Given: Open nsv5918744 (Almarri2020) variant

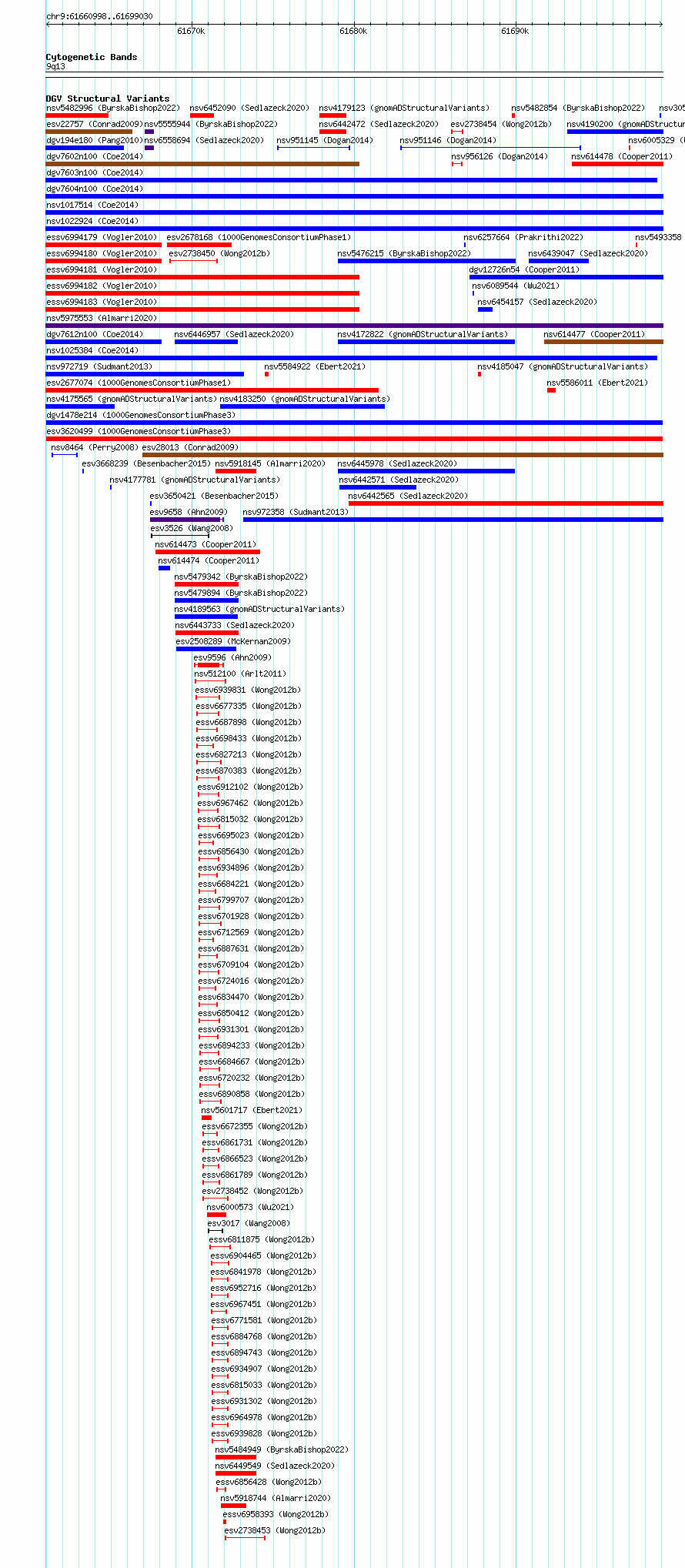Looking at the screenshot, I should 276,1499.
